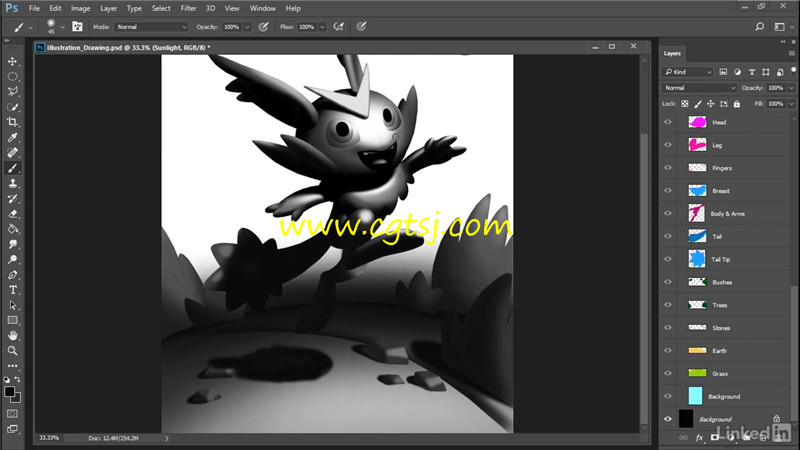Select the Polygonal Lasso tool

point(12,92)
